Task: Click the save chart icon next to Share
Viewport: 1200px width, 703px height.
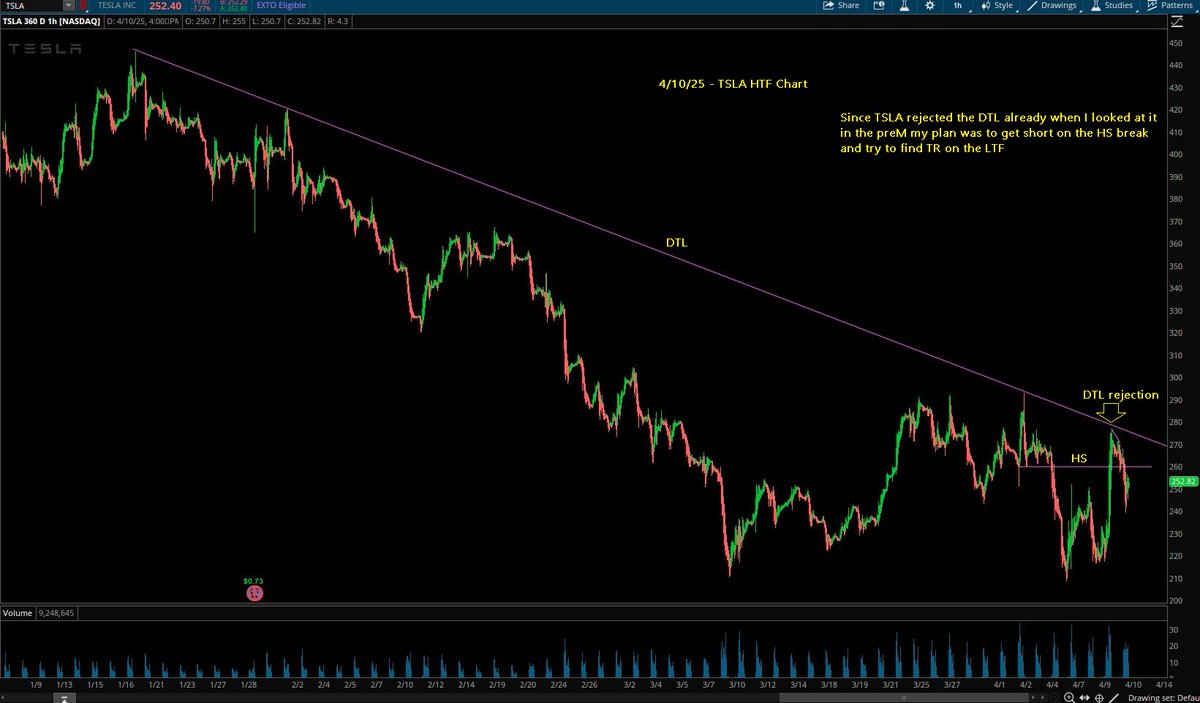Action: click(x=880, y=5)
